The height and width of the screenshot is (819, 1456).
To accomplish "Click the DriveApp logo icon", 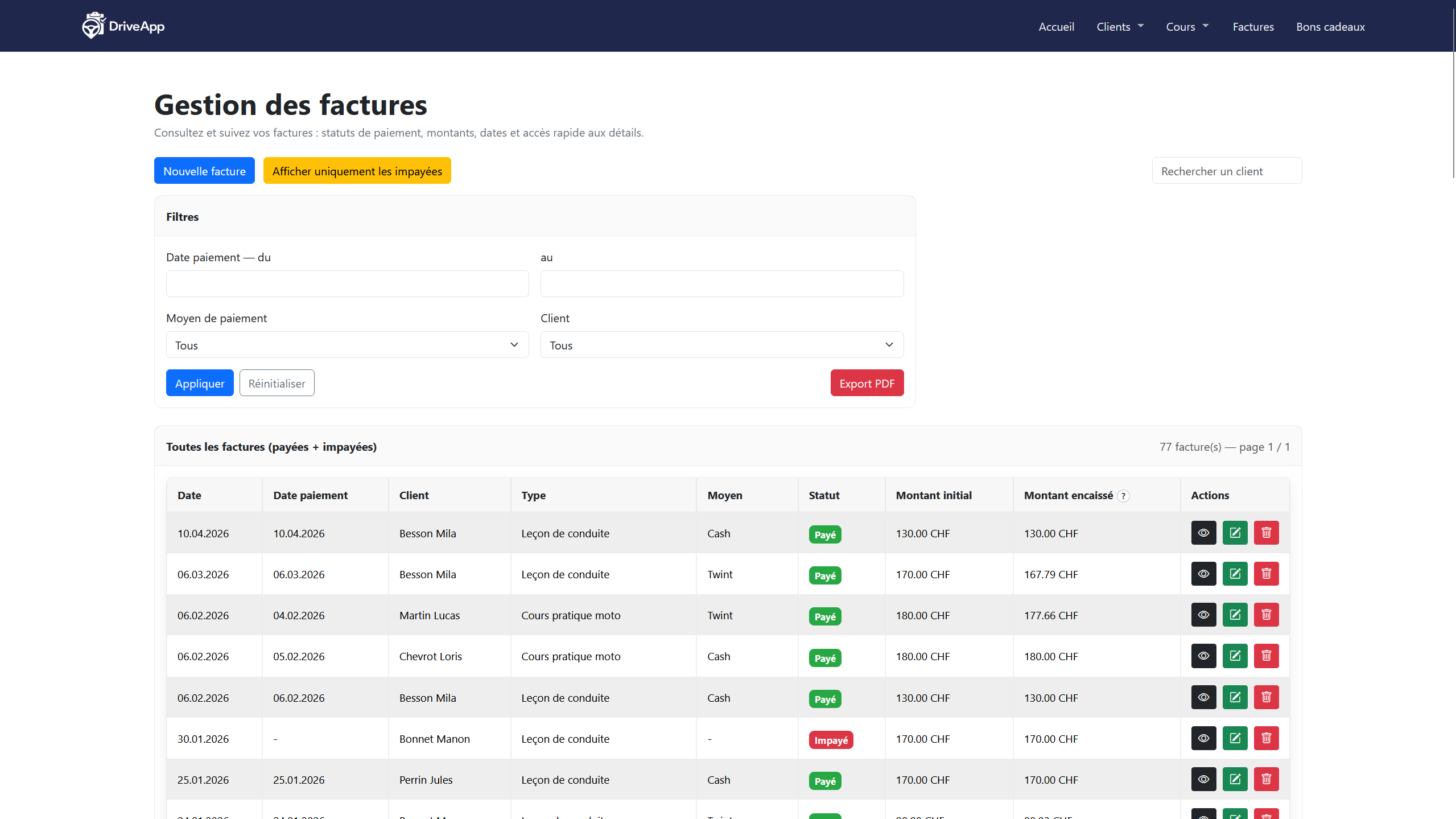I will 93,26.
